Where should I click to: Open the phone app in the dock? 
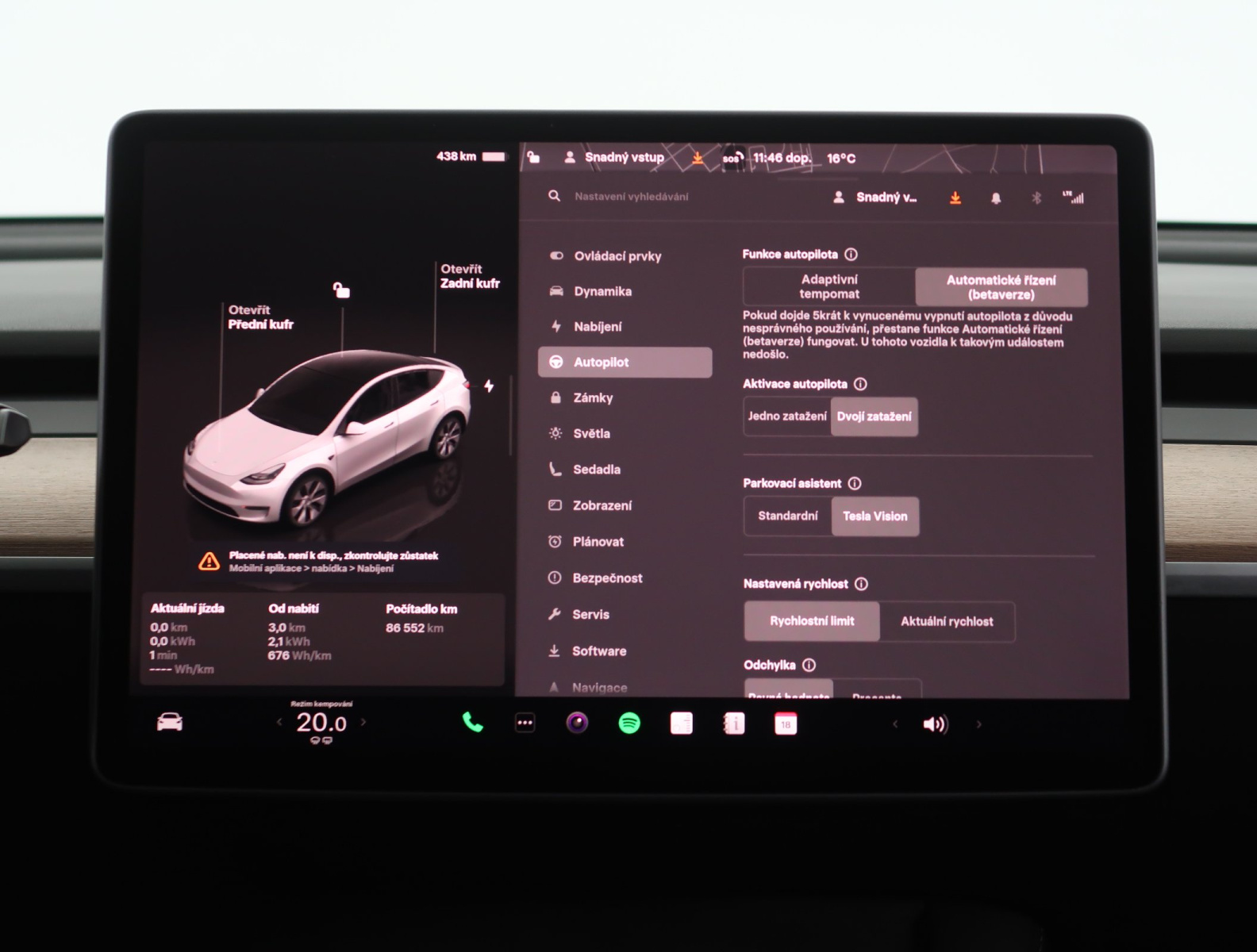pyautogui.click(x=473, y=723)
